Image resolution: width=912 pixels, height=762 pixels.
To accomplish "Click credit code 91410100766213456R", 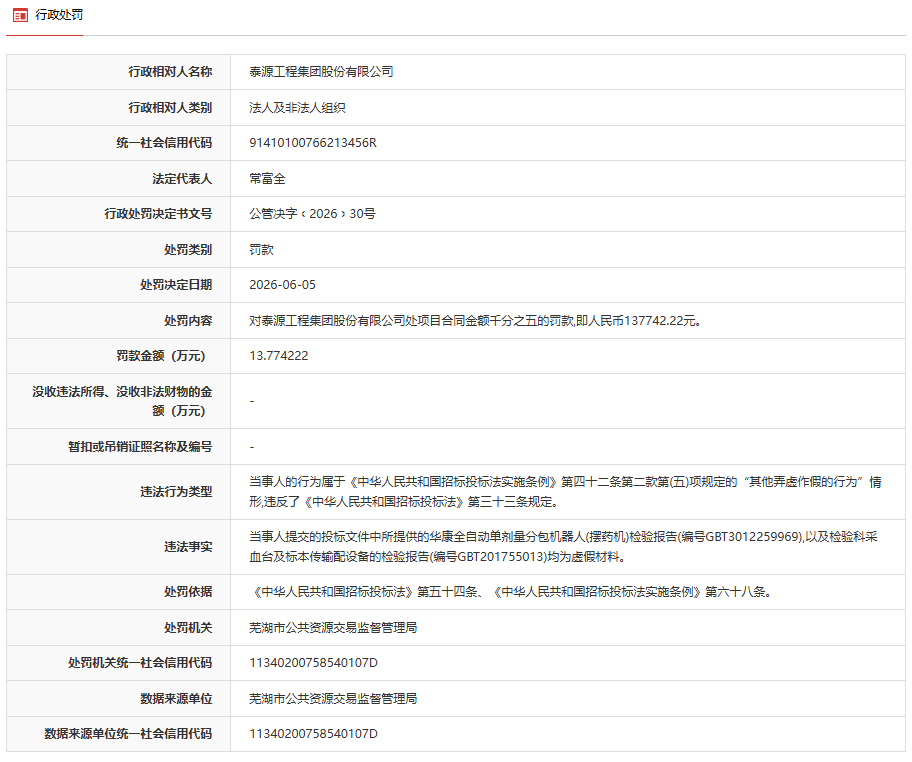I will pos(313,143).
